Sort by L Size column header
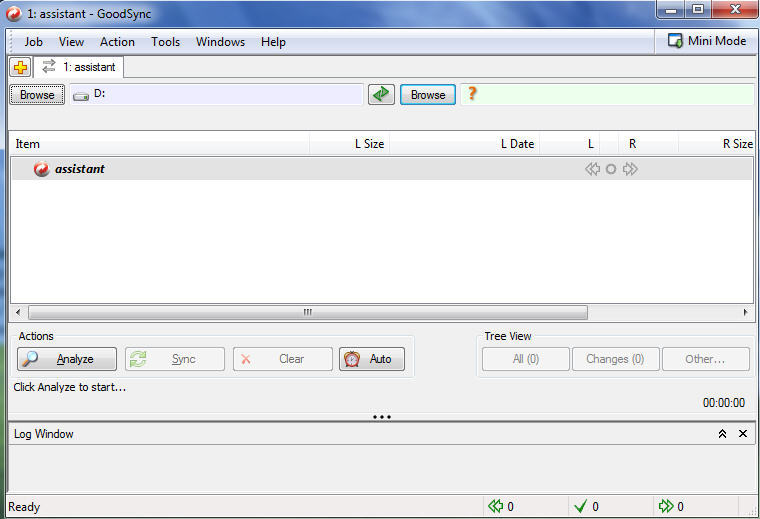This screenshot has width=760, height=519. 349,144
